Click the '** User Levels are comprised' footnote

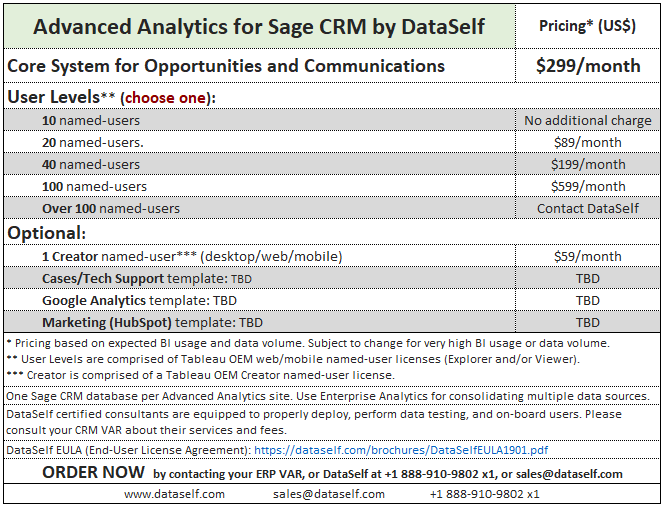click(x=293, y=359)
